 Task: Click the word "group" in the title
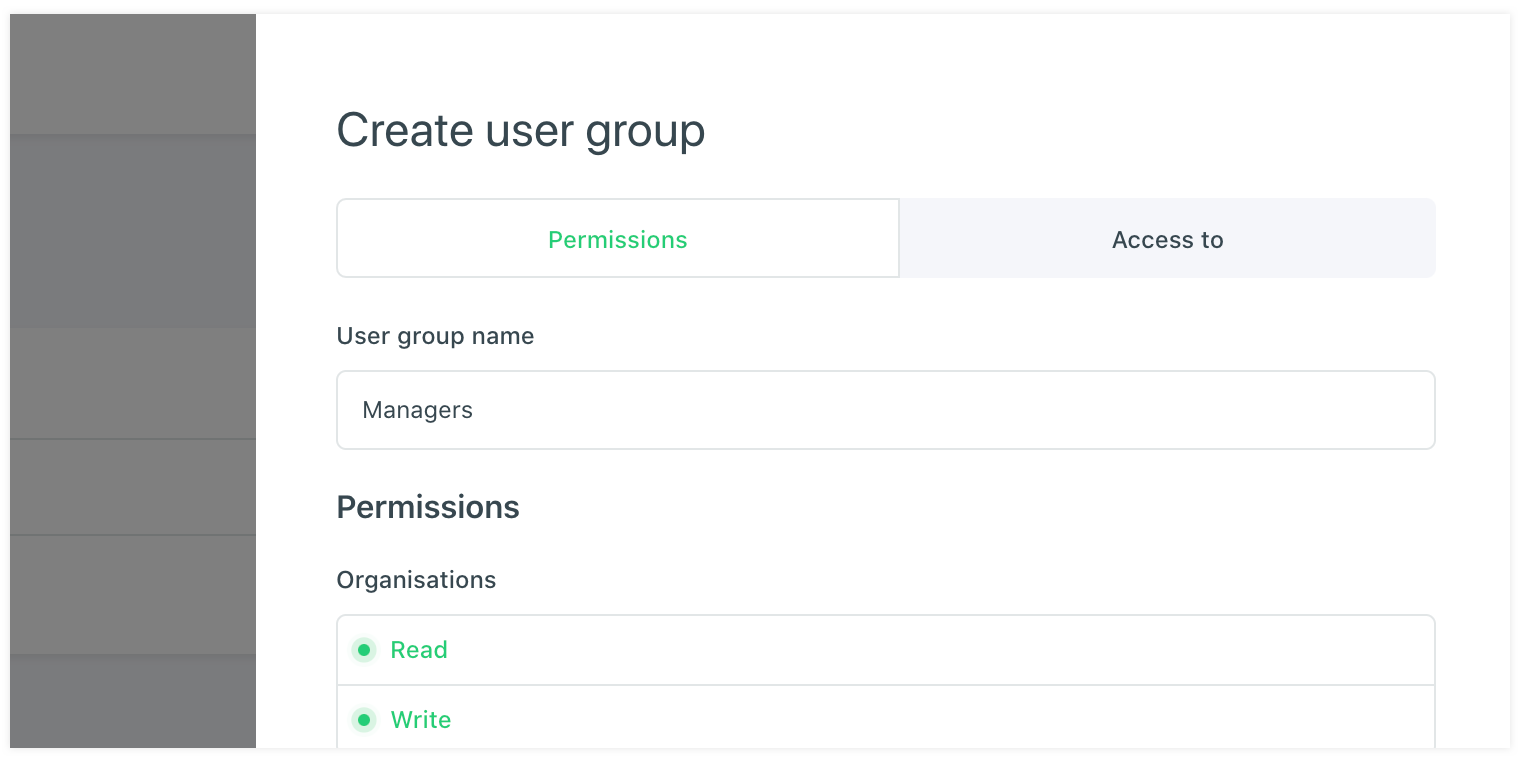[x=645, y=133]
